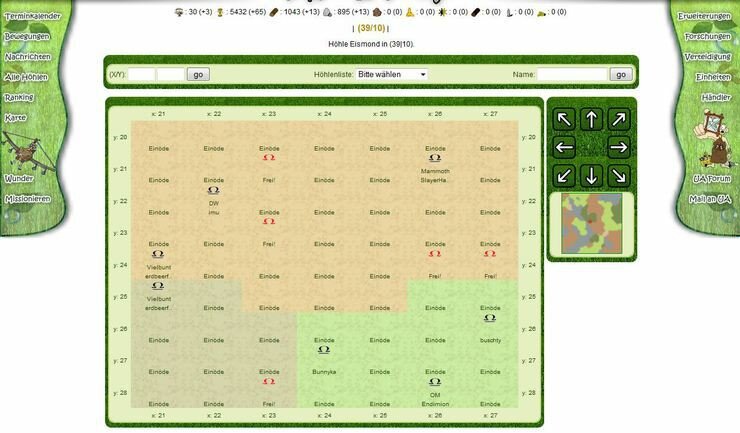Open Missionieren in left menu
The image size is (740, 433).
(x=28, y=199)
